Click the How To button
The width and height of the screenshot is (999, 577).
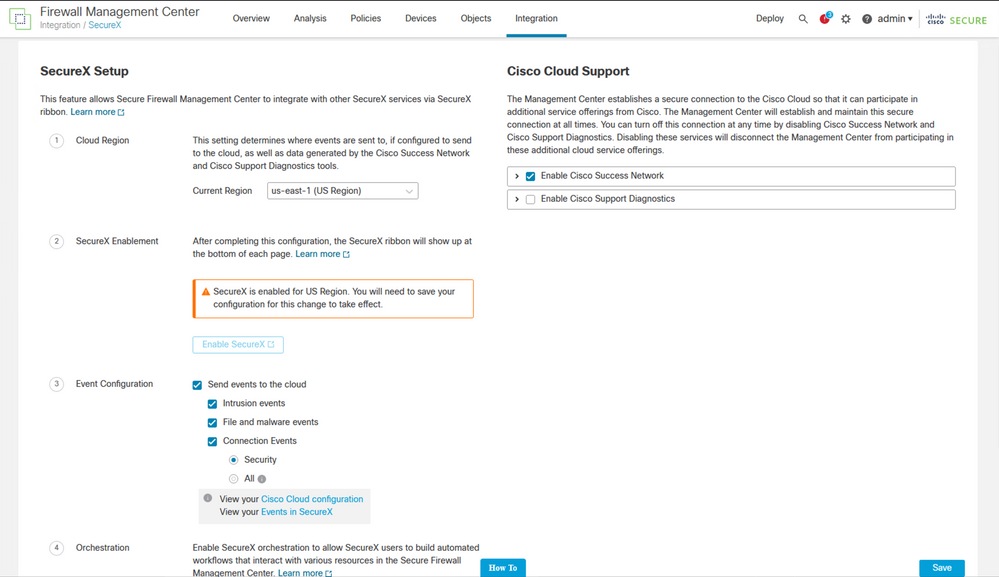[x=503, y=568]
